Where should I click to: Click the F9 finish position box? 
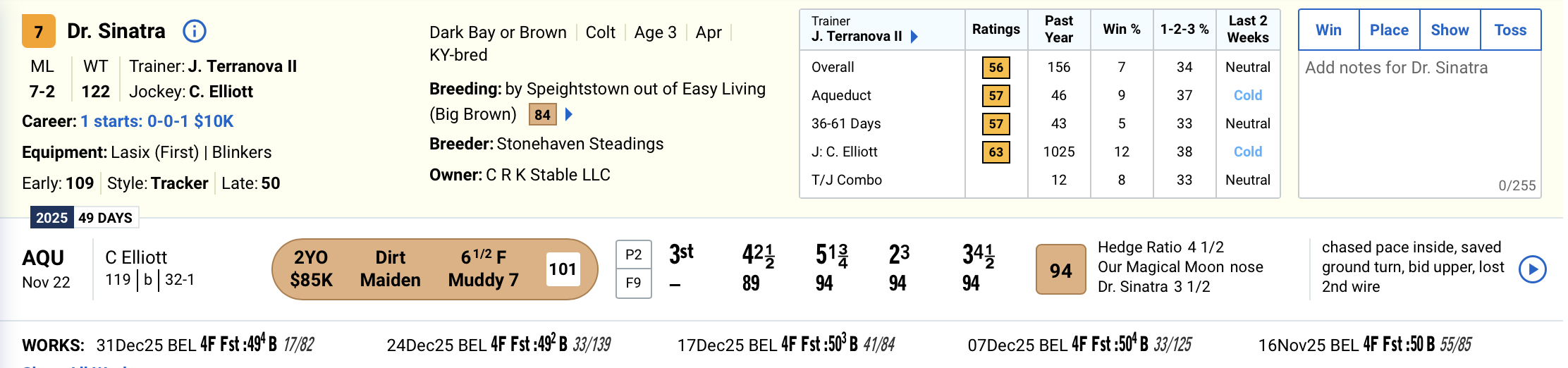[633, 283]
